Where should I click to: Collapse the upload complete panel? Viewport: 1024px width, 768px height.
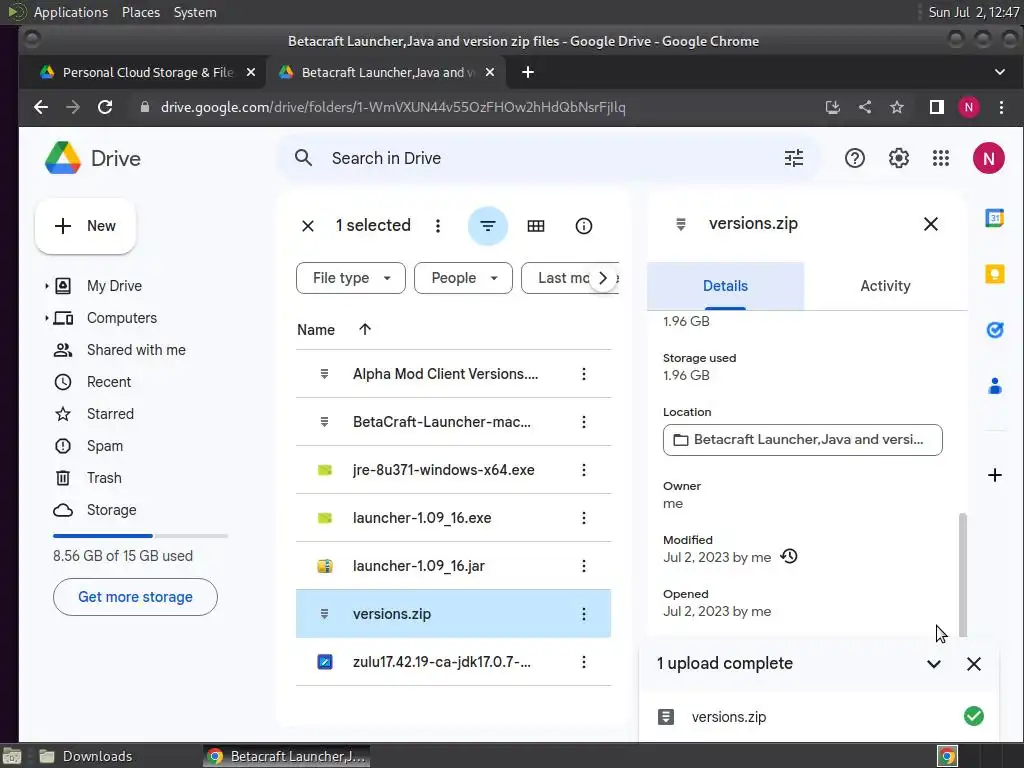(934, 664)
